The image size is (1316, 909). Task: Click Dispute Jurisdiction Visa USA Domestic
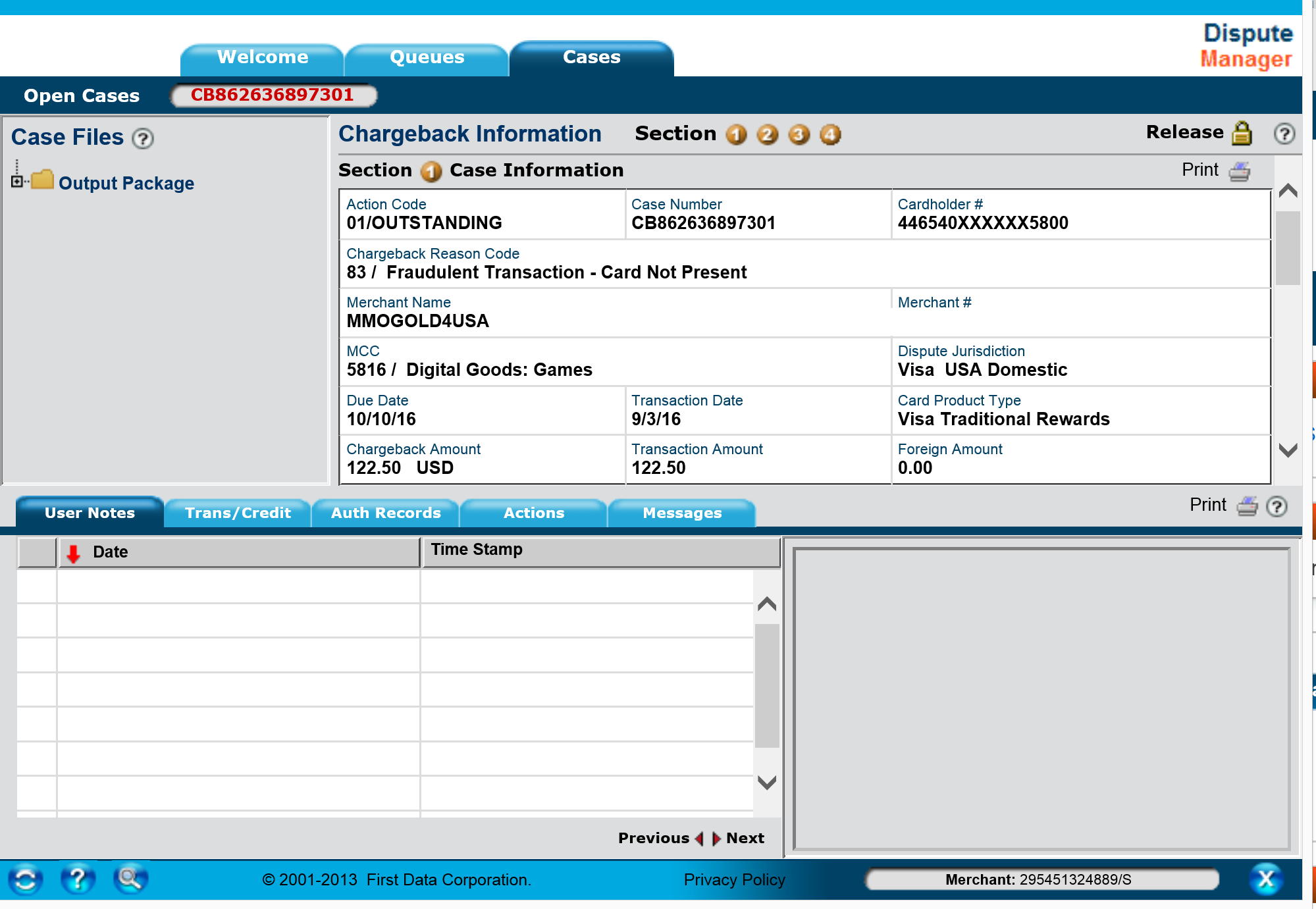[x=983, y=370]
